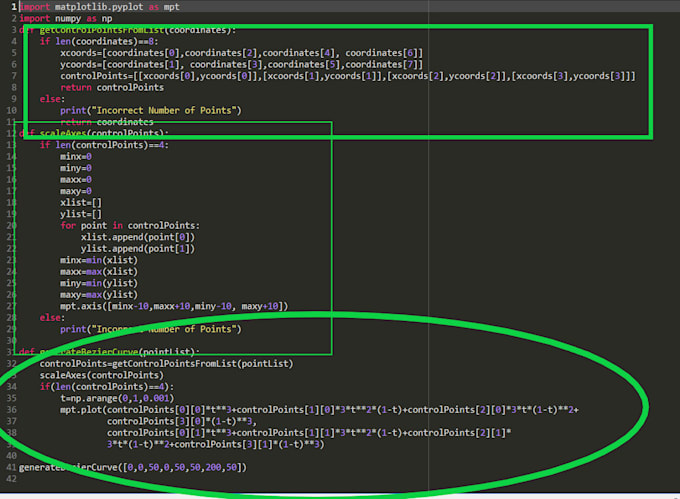
Task: Click 'xlist.append(point[0])' line
Action: point(138,237)
